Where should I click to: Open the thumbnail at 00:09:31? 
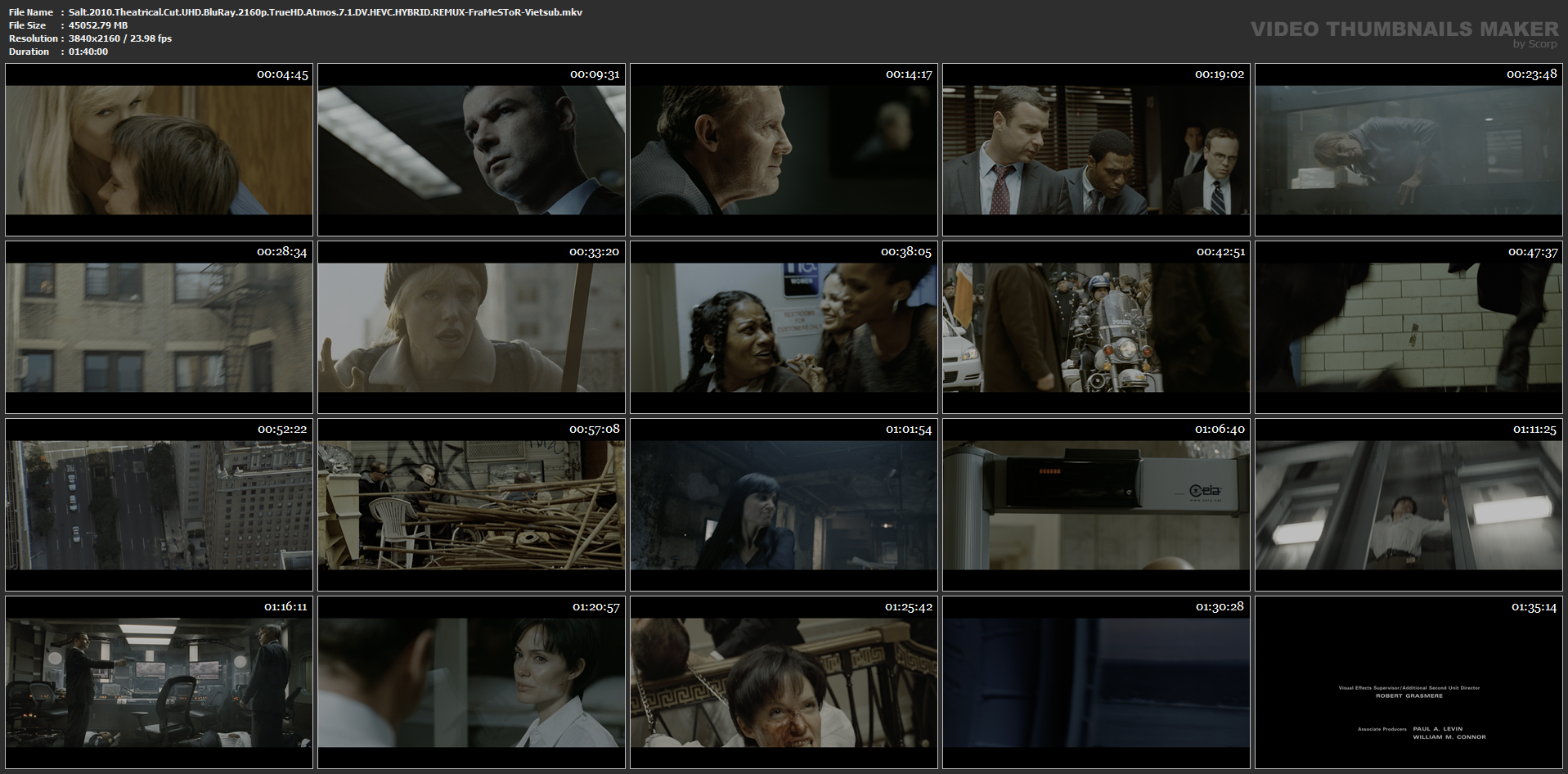click(471, 150)
